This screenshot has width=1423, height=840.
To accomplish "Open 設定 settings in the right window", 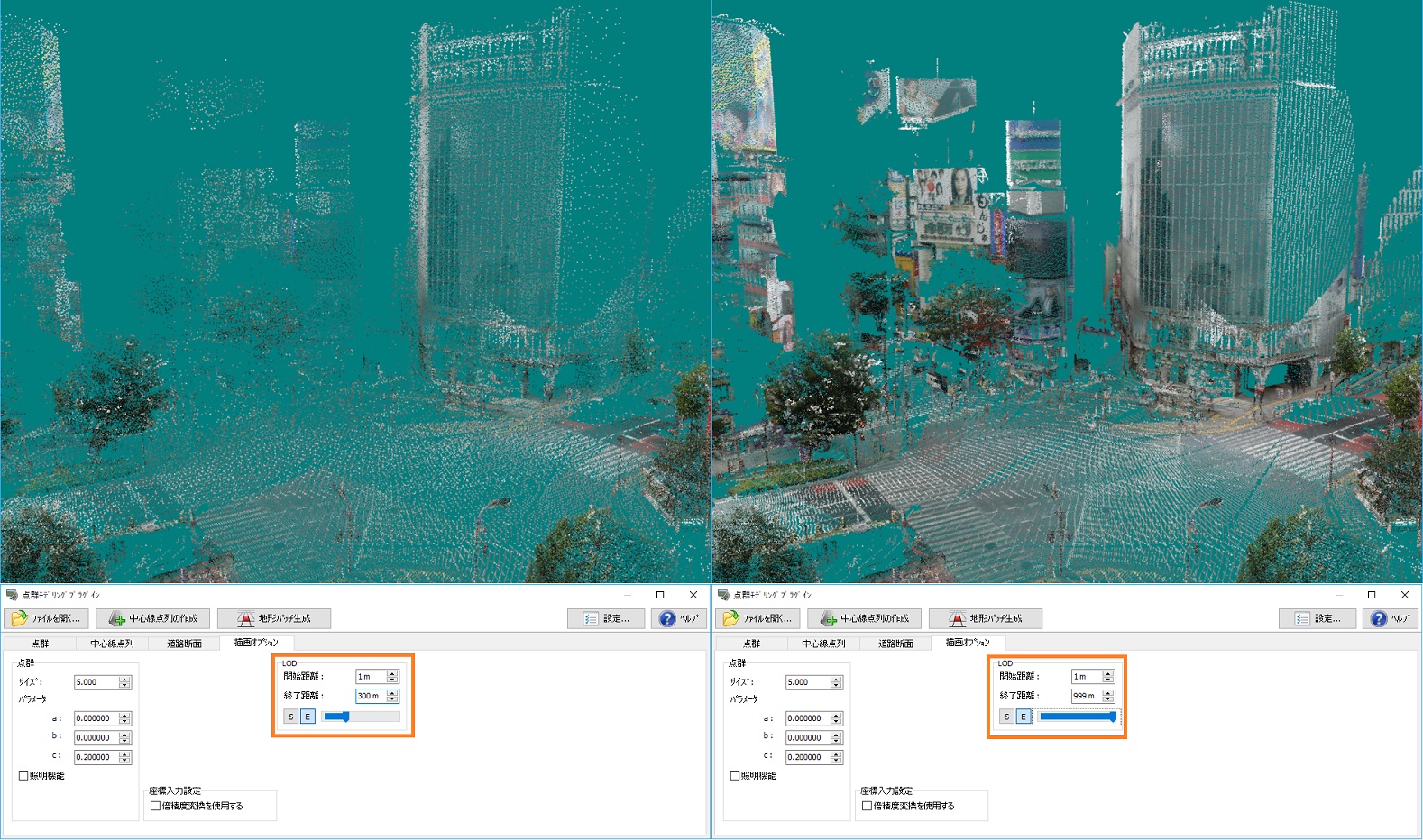I will 1317,618.
